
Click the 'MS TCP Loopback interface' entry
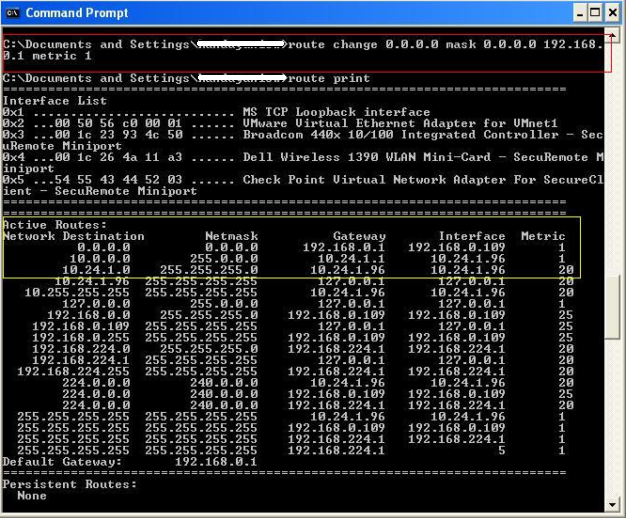click(x=337, y=112)
